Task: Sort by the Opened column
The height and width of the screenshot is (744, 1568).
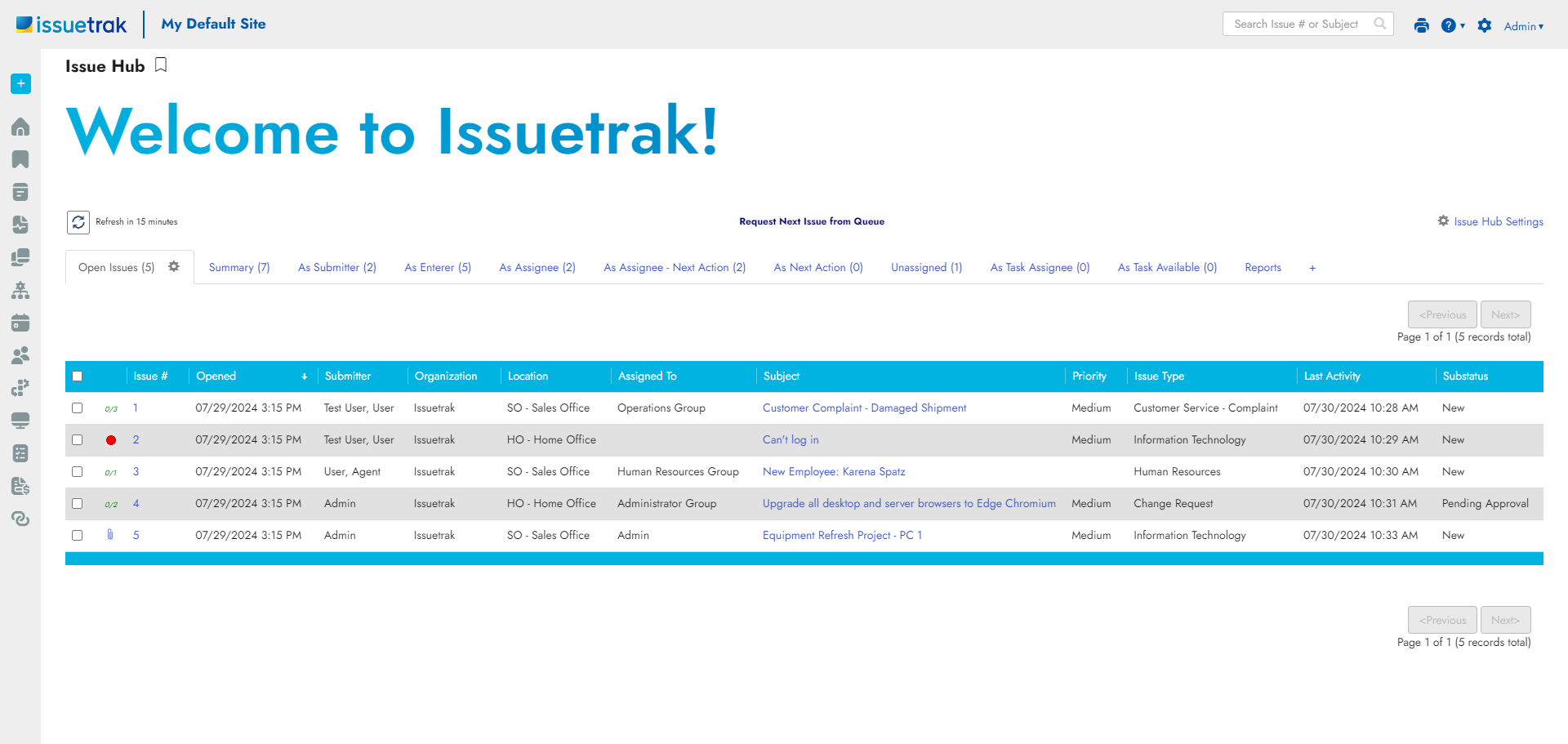Action: tap(216, 376)
